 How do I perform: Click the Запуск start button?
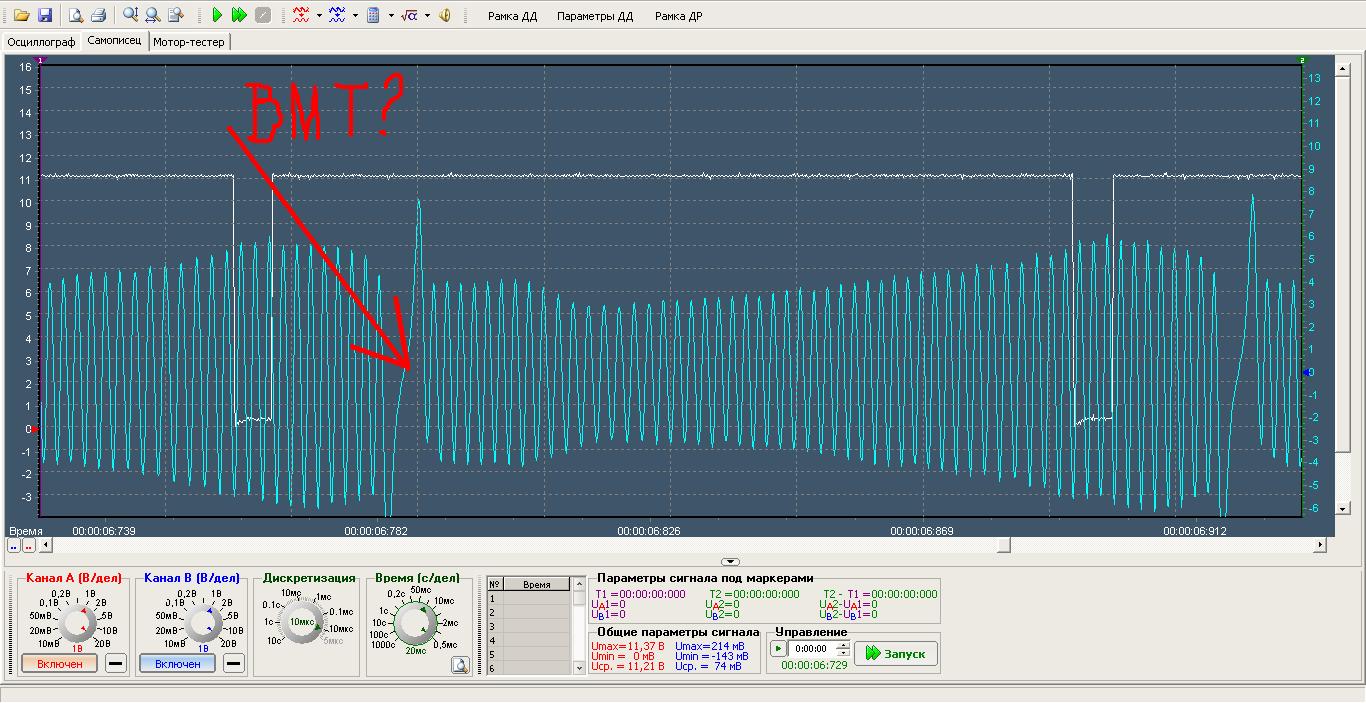pyautogui.click(x=896, y=654)
